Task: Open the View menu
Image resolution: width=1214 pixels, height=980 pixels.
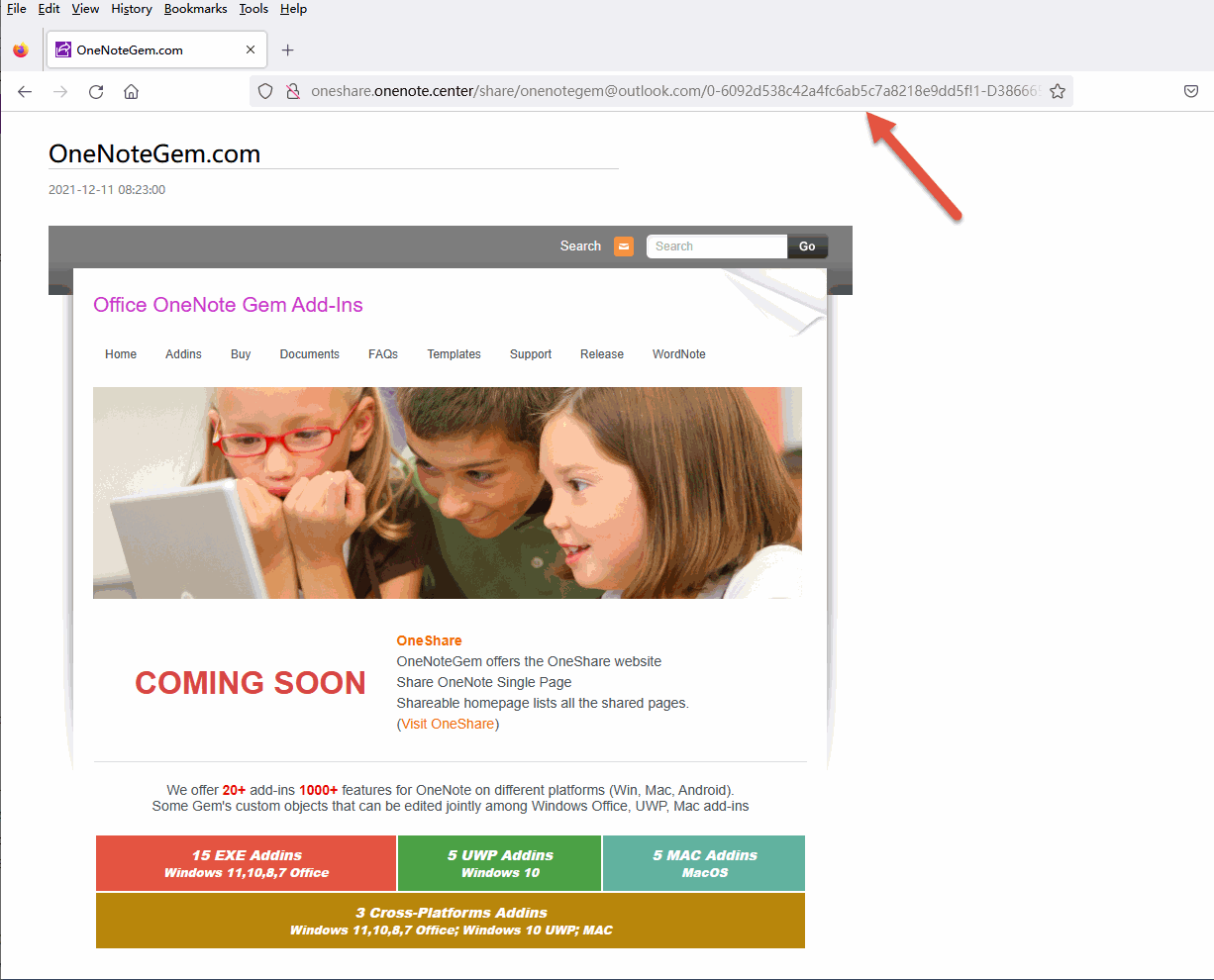Action: pos(85,9)
